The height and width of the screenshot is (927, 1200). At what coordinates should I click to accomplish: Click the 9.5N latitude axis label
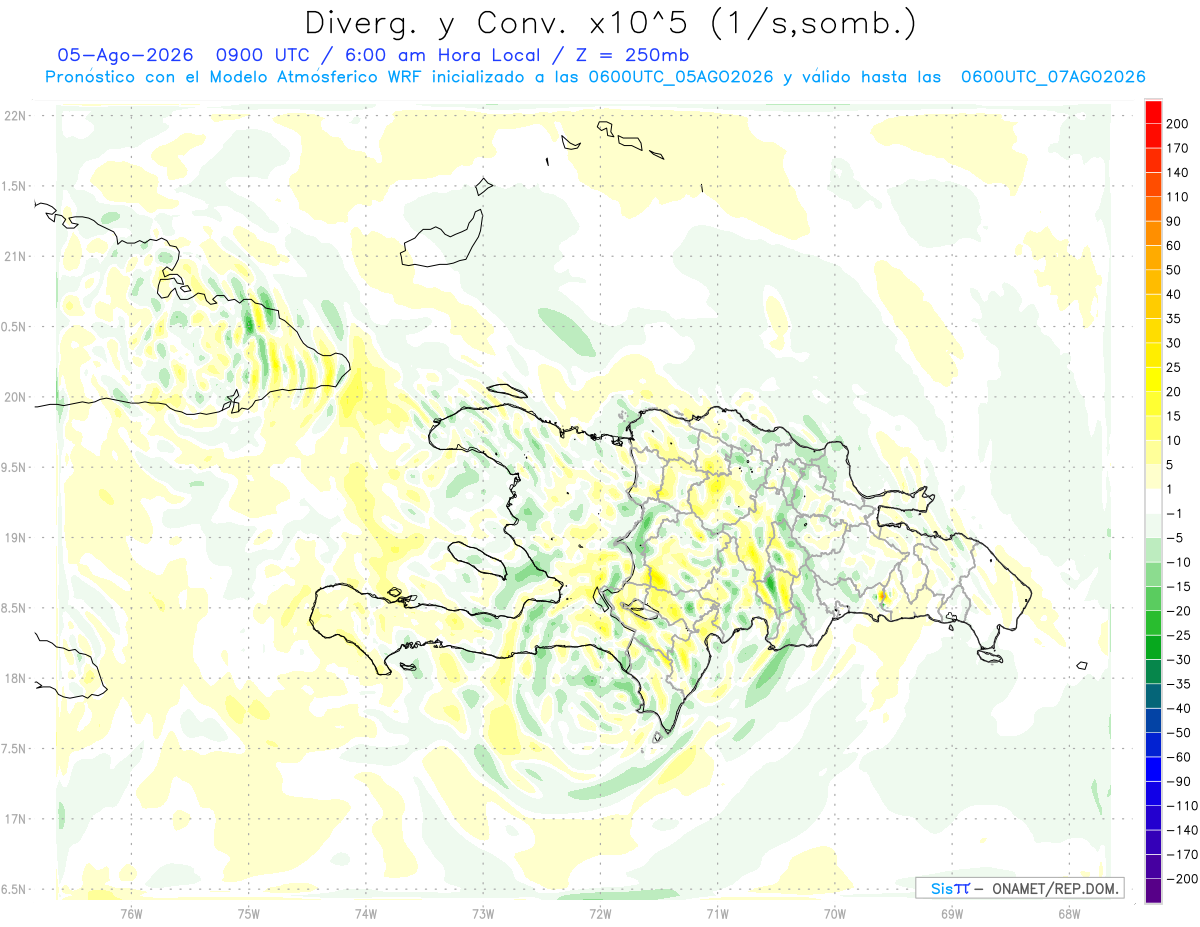(14, 467)
